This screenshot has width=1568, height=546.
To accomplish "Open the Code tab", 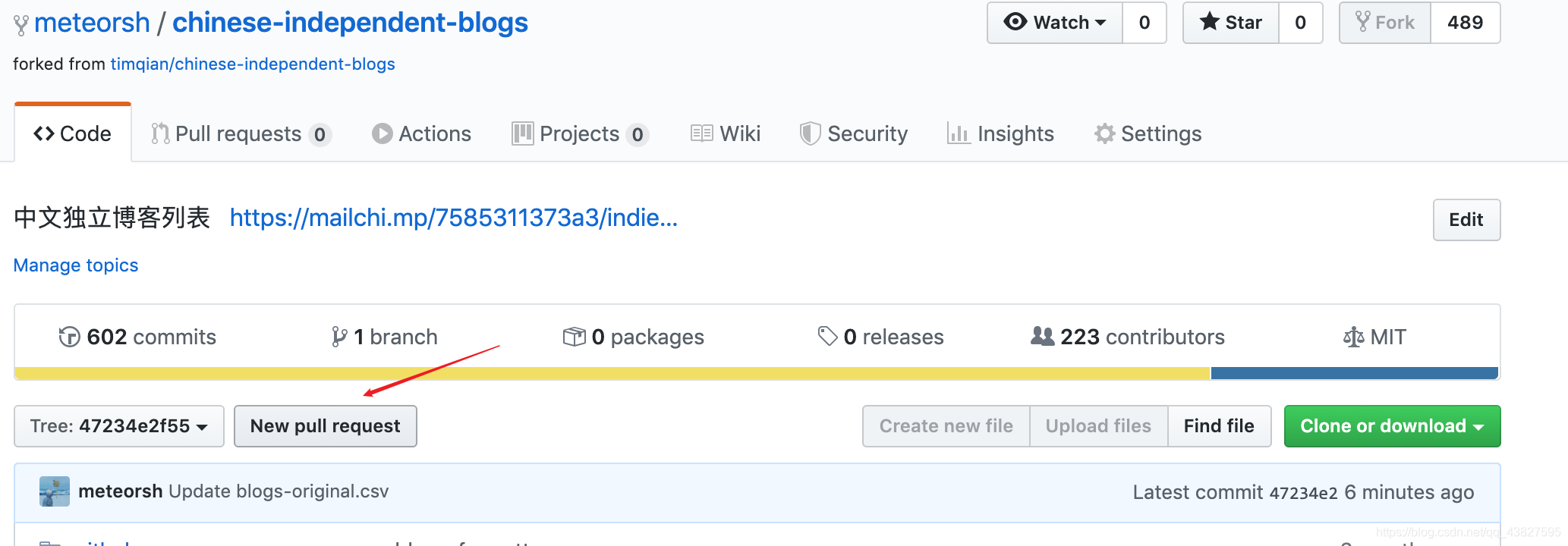I will tap(73, 133).
